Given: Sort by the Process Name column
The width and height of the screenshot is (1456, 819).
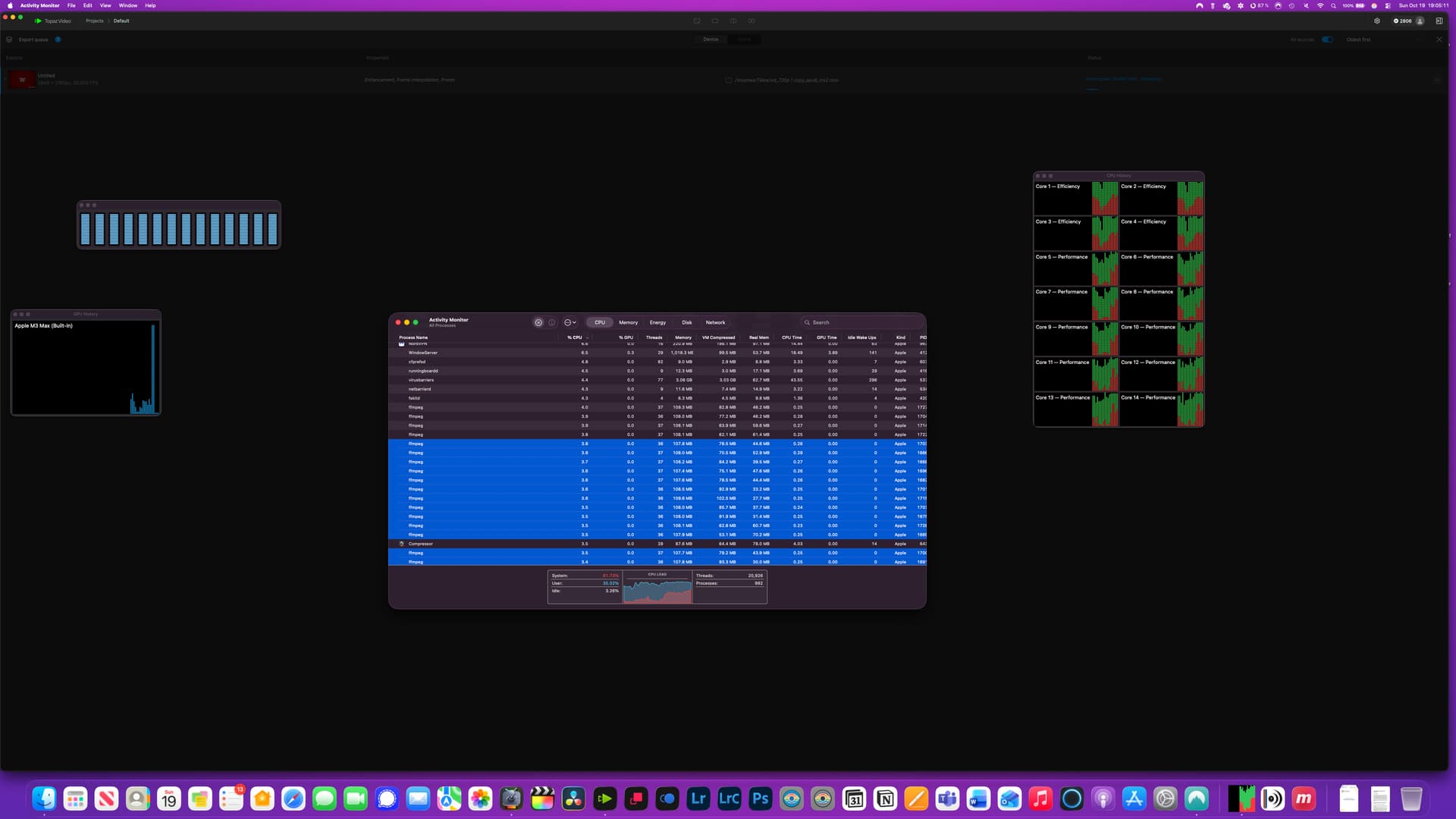Looking at the screenshot, I should click(413, 337).
